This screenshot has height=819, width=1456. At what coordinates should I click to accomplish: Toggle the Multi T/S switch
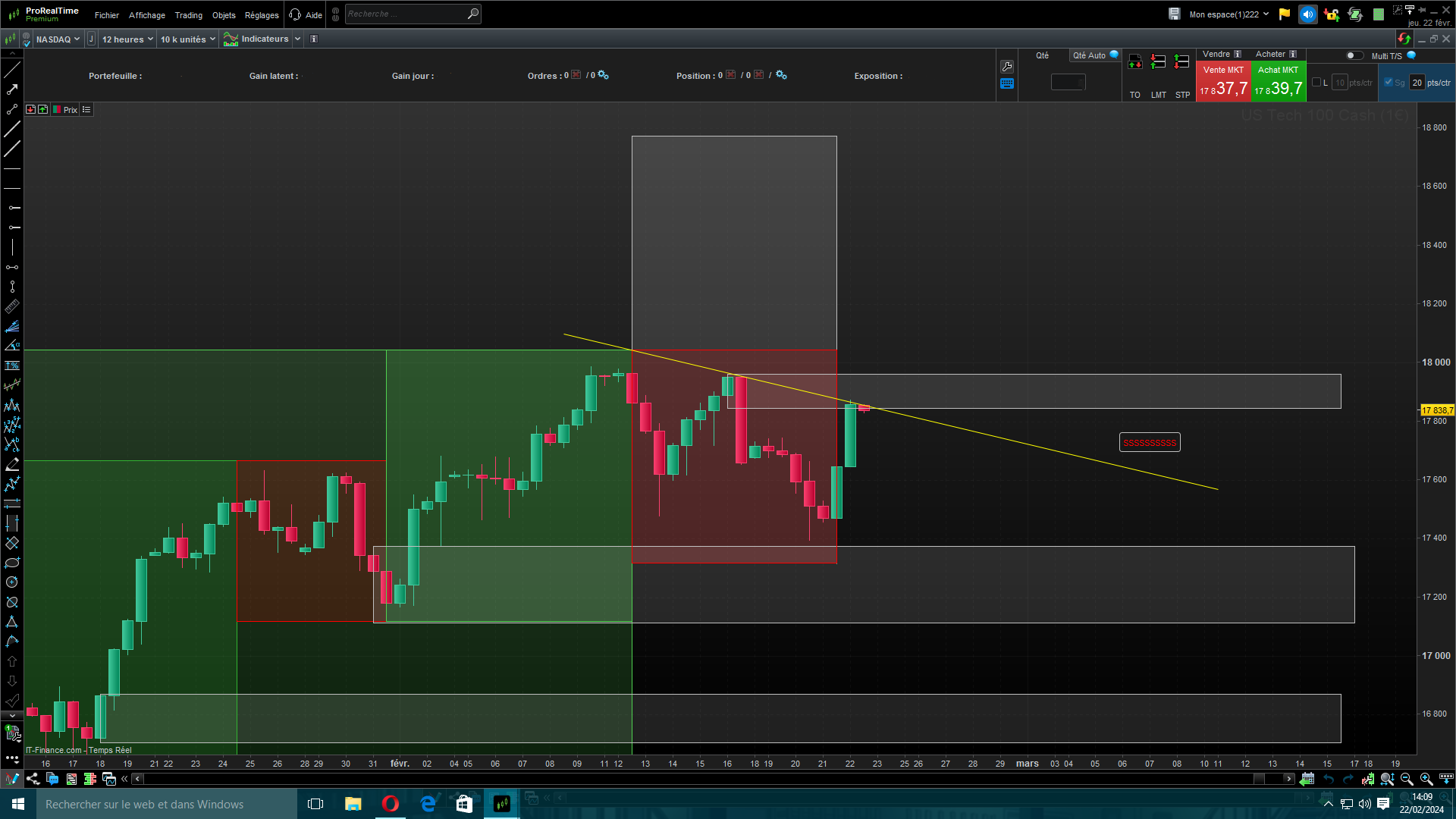1354,55
